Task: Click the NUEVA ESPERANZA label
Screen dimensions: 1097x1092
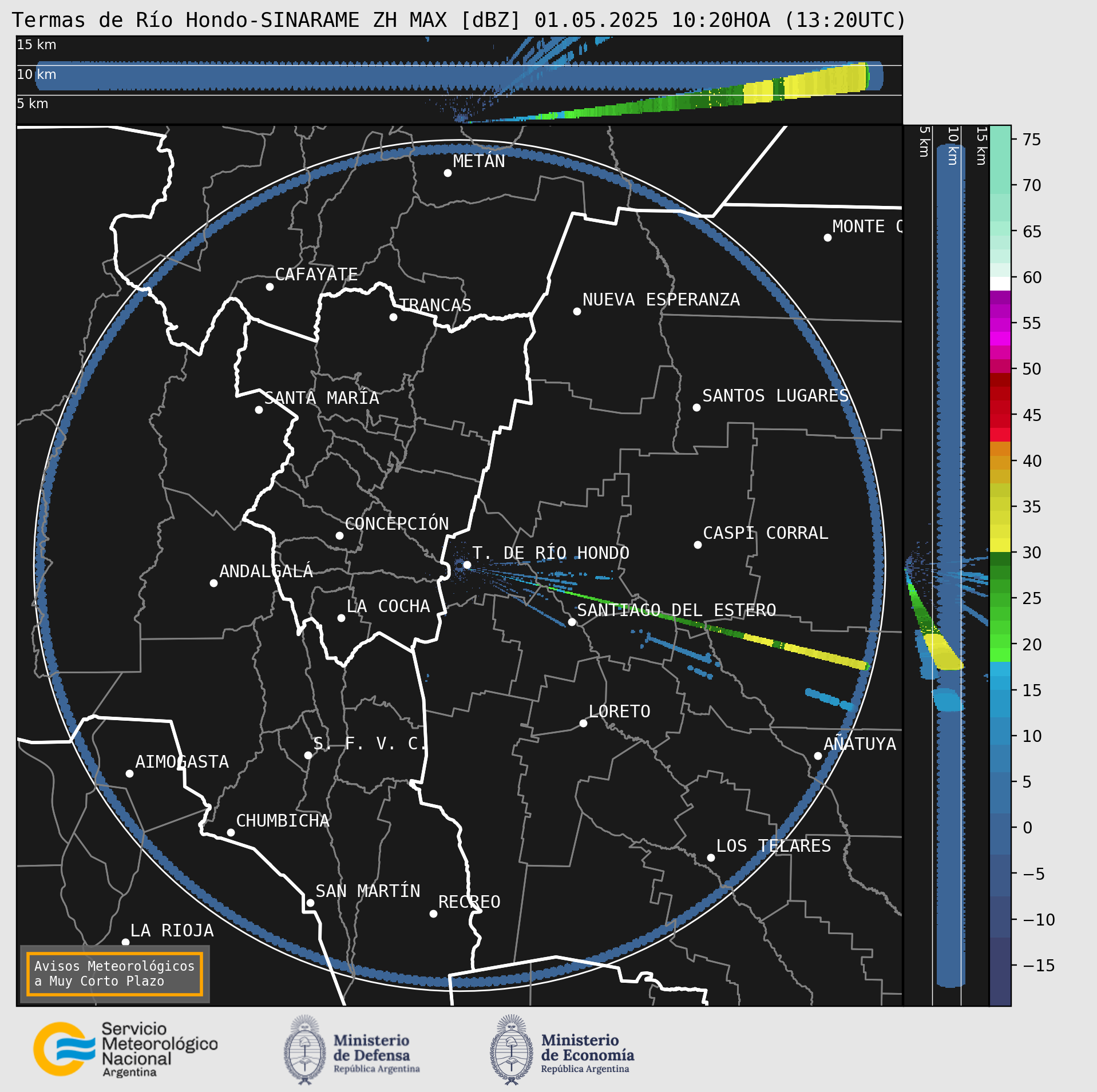Action: click(x=661, y=300)
